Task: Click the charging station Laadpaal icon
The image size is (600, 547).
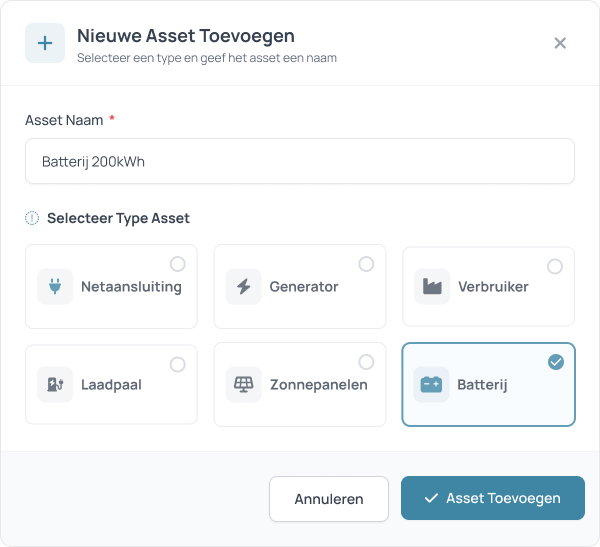Action: click(55, 385)
